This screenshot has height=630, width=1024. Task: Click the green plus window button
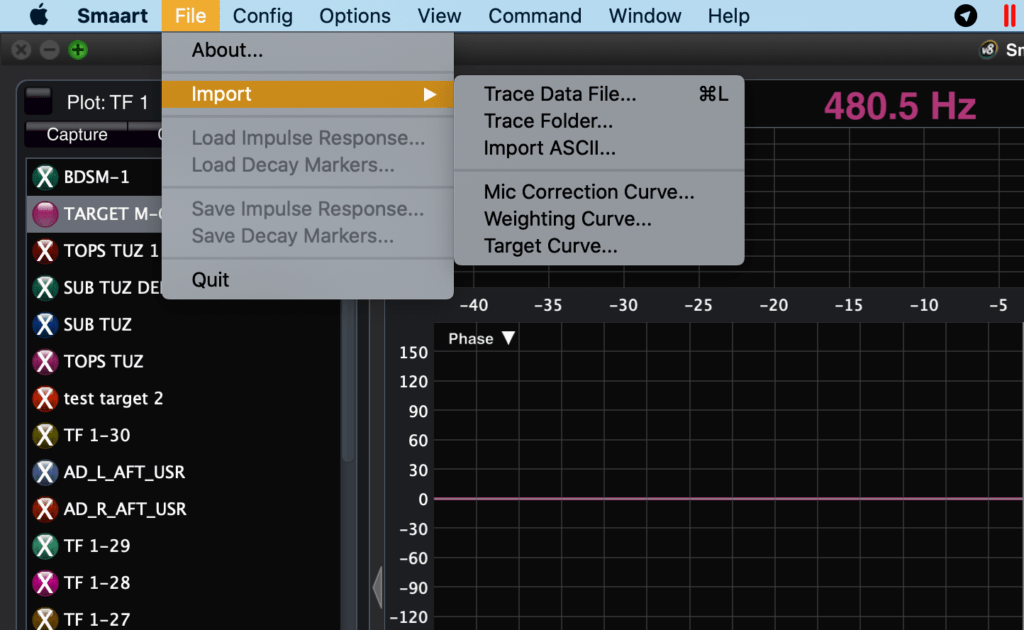(x=78, y=50)
